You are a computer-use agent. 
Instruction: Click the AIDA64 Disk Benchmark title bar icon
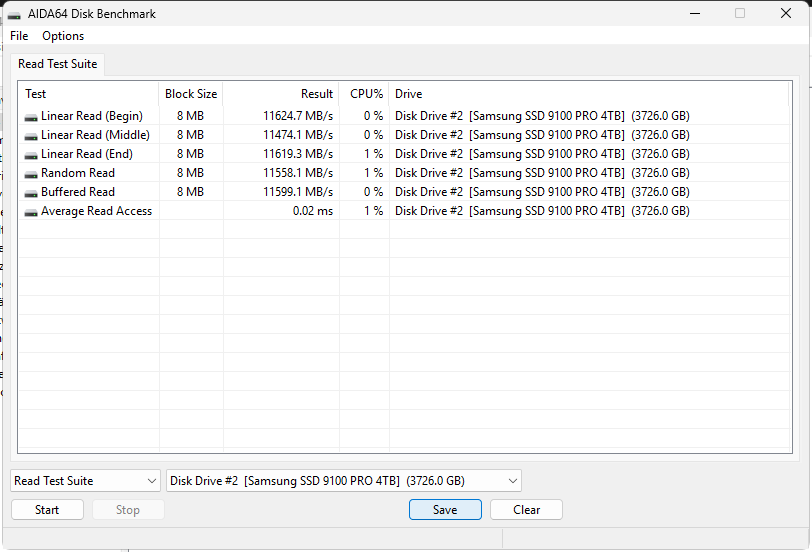coord(14,14)
